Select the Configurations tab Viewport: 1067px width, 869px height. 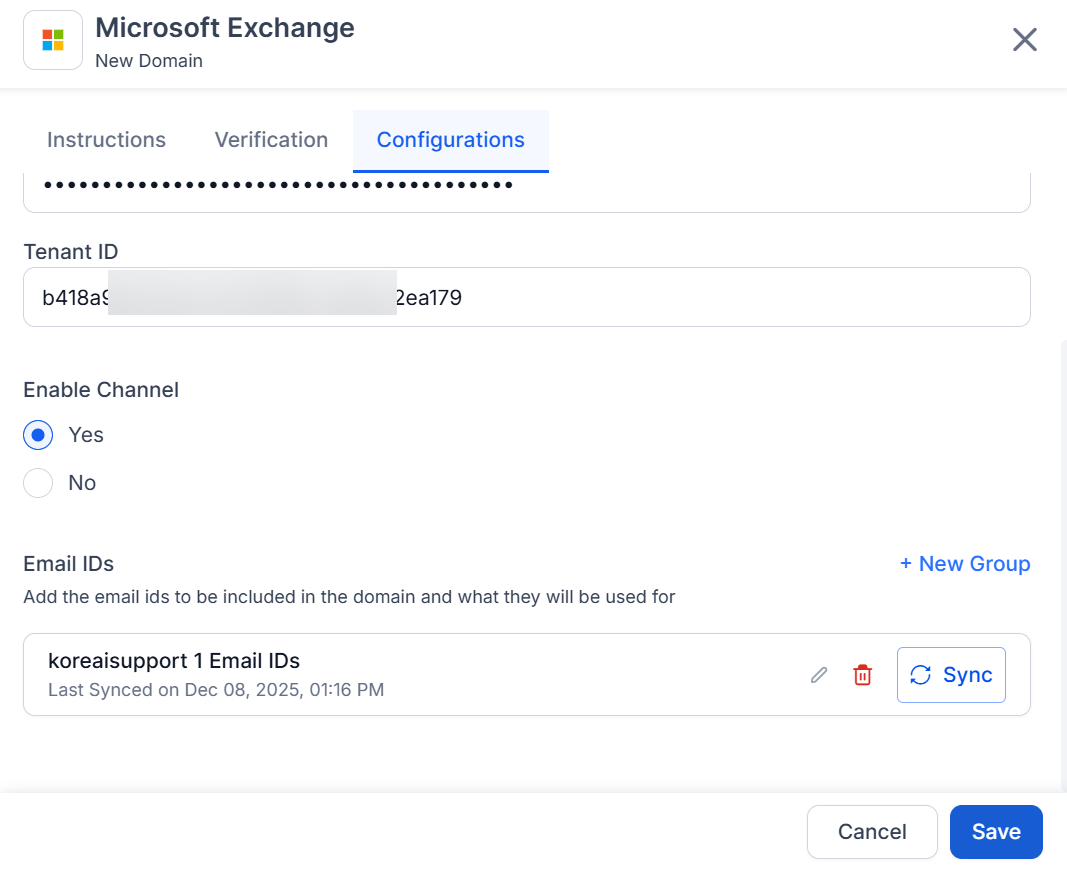point(450,140)
